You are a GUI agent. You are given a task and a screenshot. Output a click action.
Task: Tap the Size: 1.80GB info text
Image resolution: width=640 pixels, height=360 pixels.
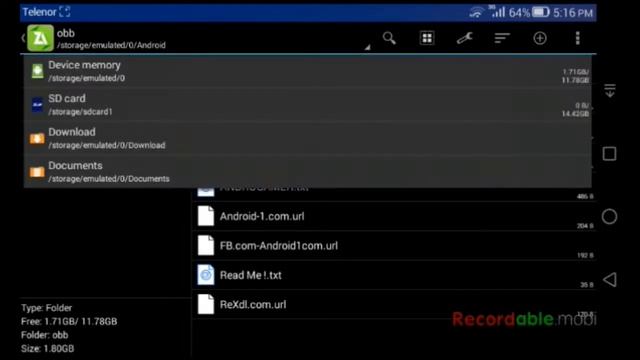[48, 349]
